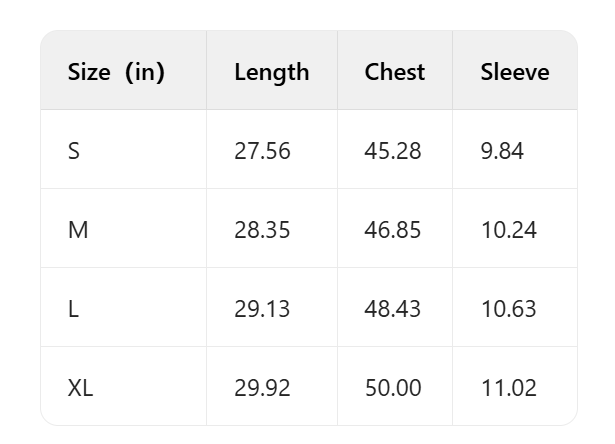Click the 29.13 length value
This screenshot has height=444, width=615.
tap(262, 309)
